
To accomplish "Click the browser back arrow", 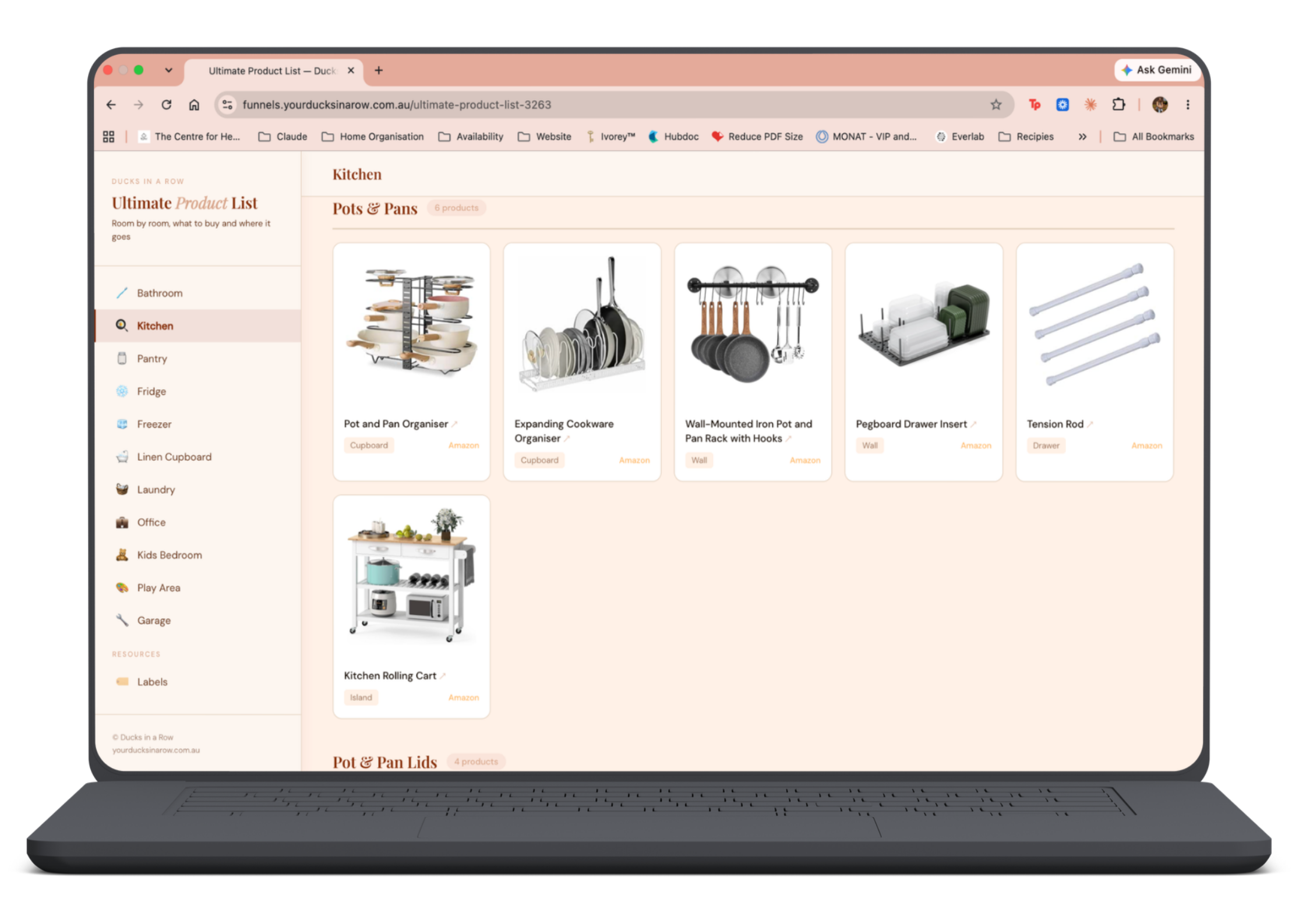I will pyautogui.click(x=111, y=105).
